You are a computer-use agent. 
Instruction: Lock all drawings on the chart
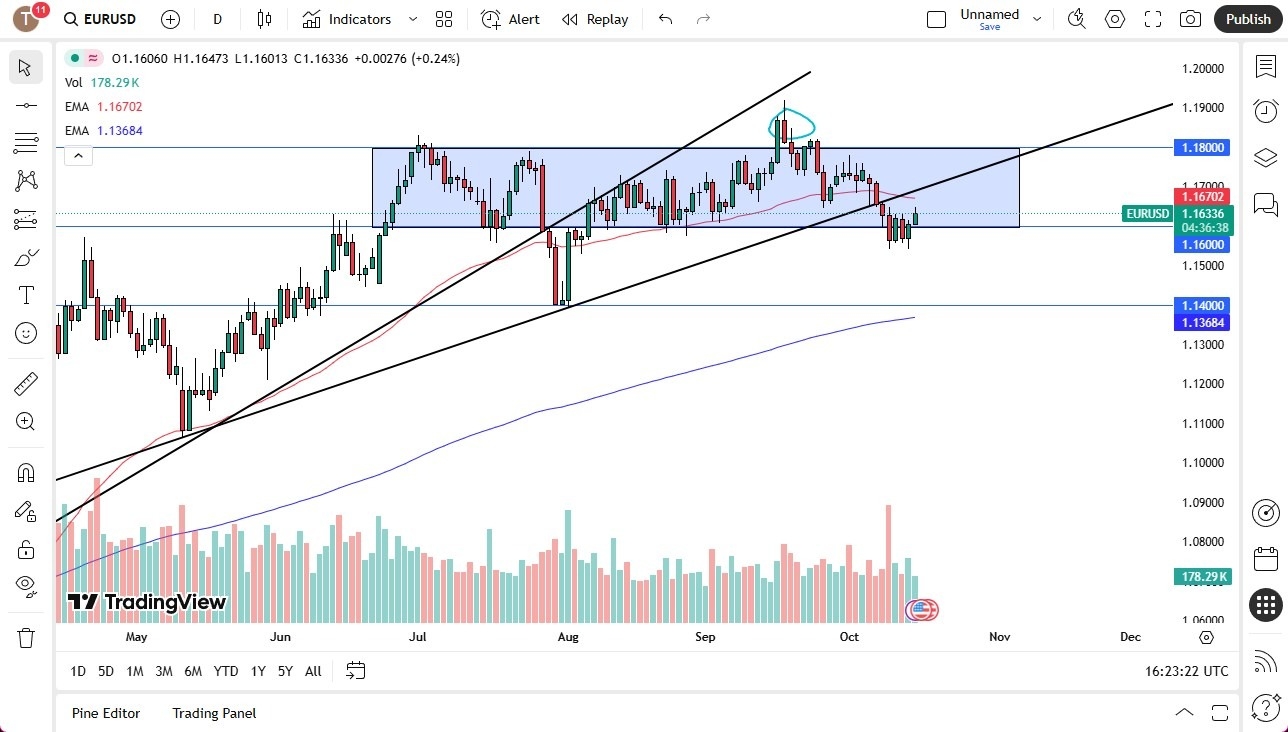coord(25,549)
